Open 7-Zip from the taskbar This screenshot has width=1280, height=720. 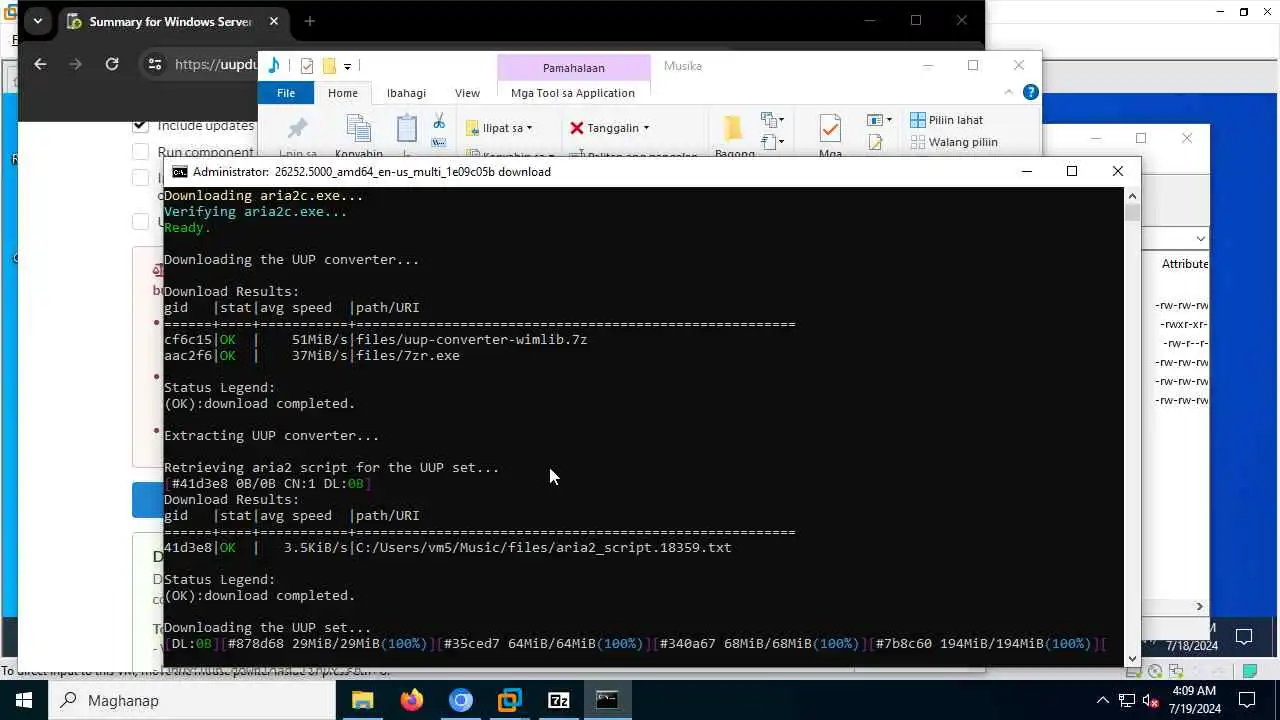558,700
